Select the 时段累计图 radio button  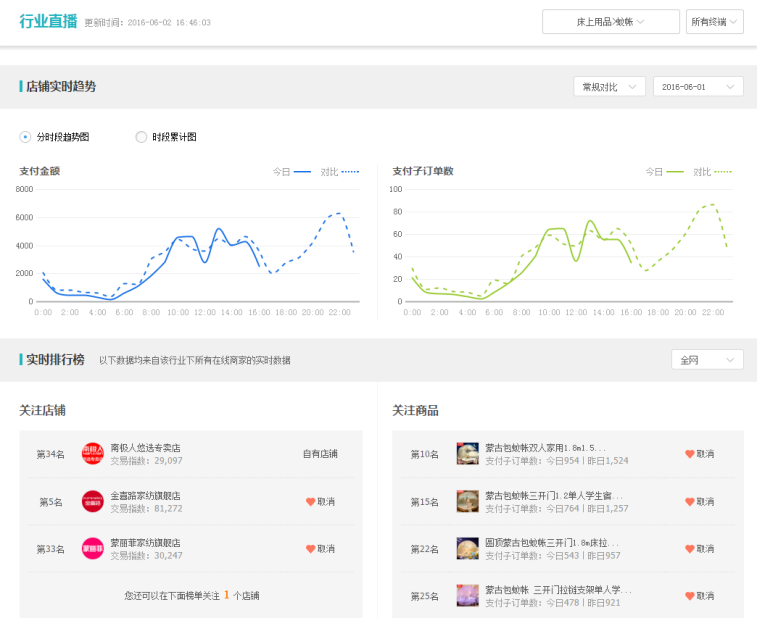click(x=141, y=137)
